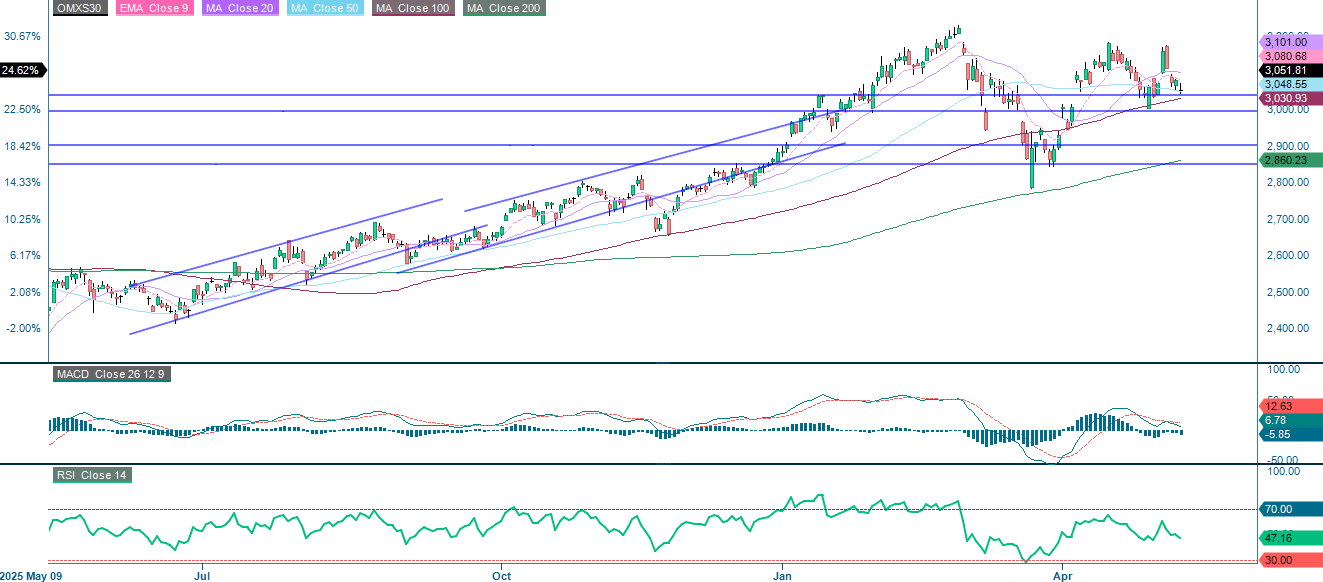
Task: Click the Oct date axis label
Action: coord(501,575)
